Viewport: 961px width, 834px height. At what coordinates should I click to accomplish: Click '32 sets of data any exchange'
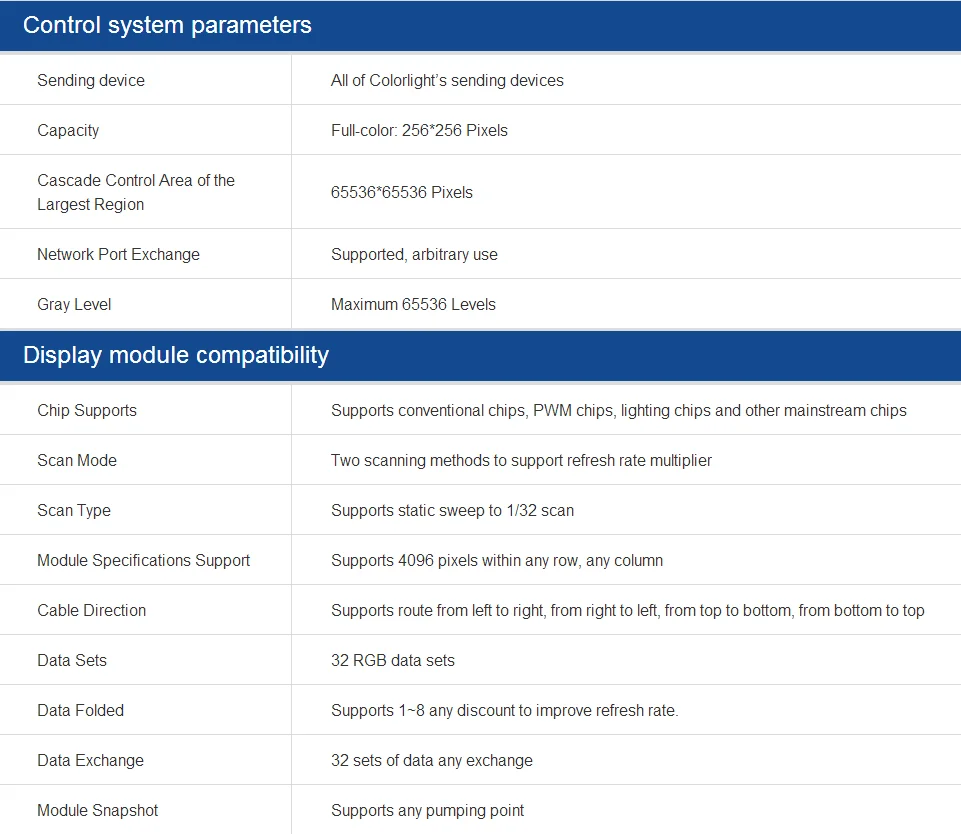(431, 760)
